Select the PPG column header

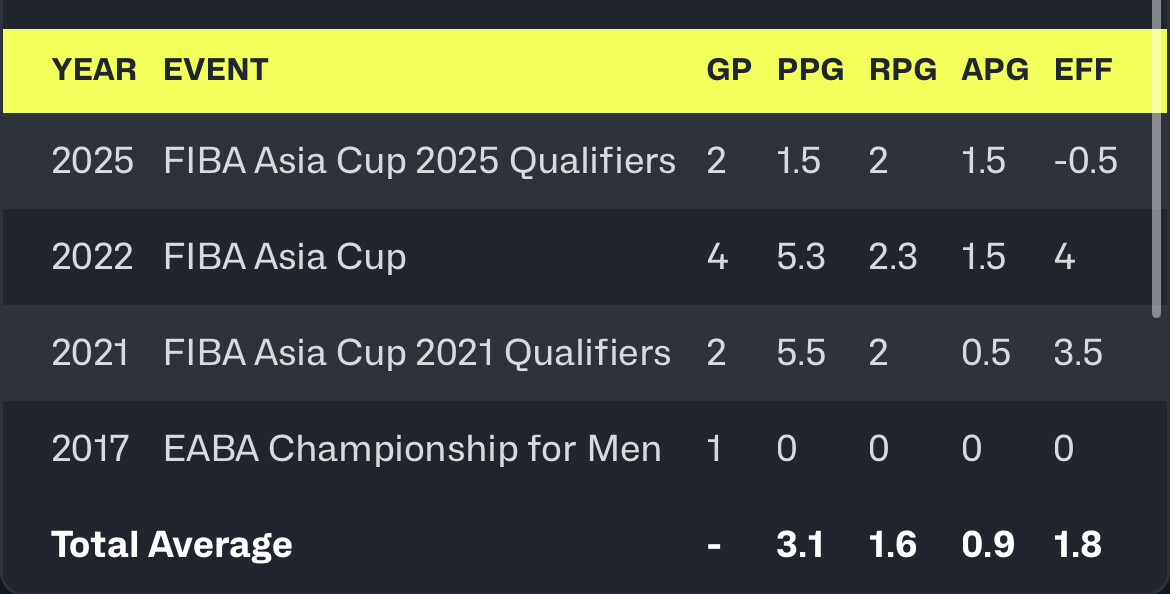click(810, 70)
